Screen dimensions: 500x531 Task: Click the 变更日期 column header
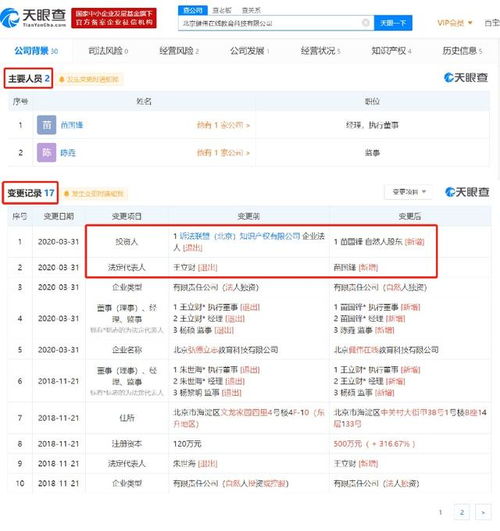(59, 216)
